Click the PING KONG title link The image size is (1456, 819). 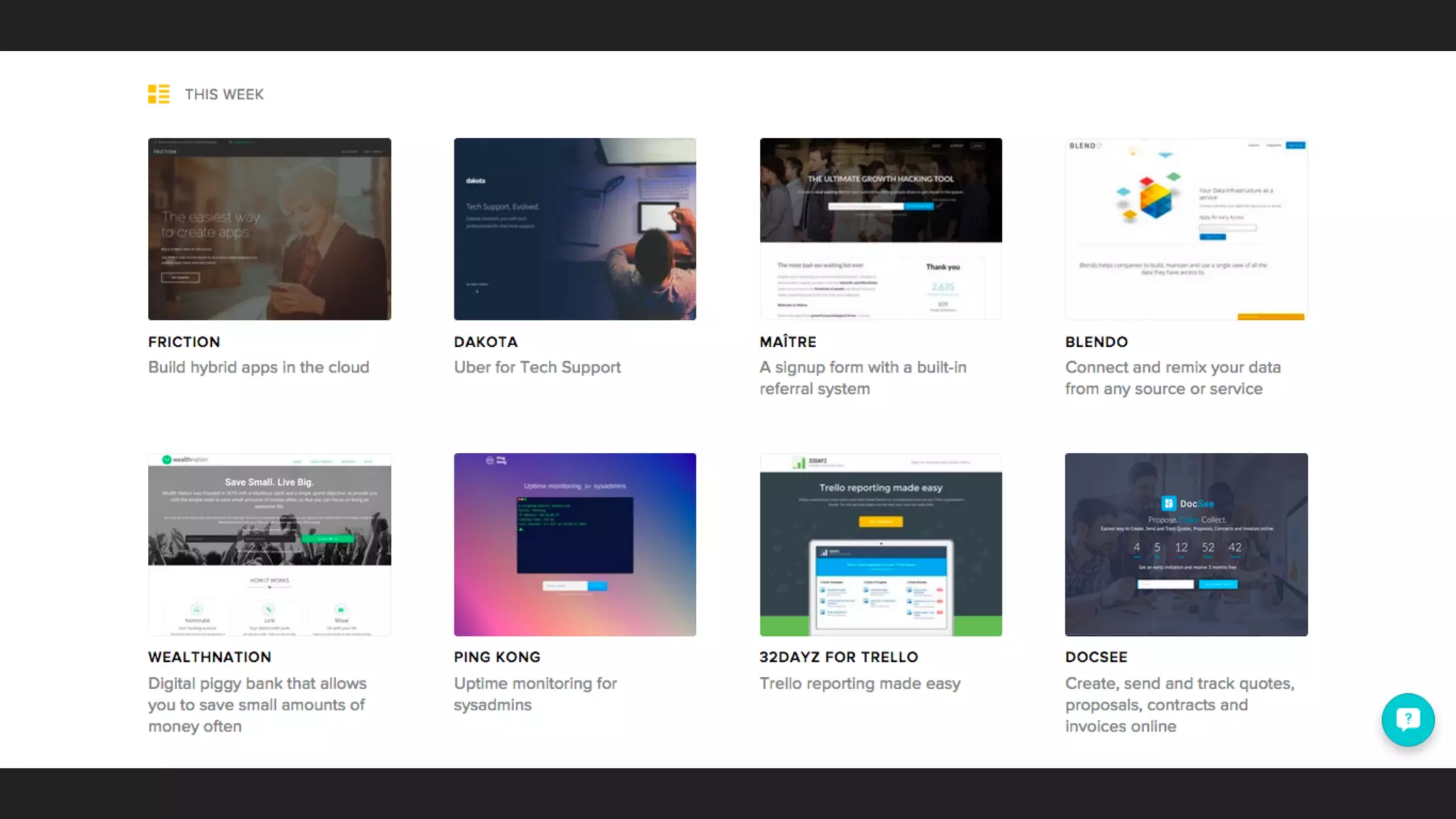(x=497, y=657)
